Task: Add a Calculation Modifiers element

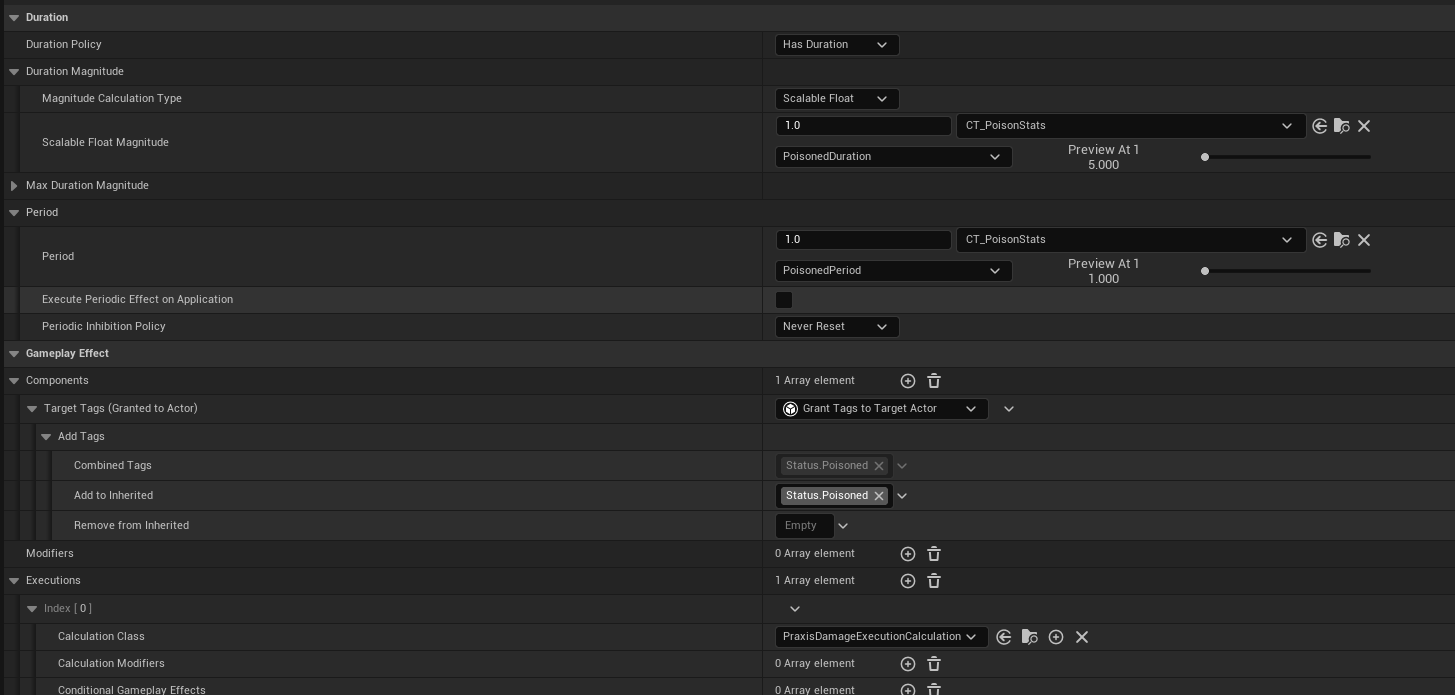Action: (908, 664)
